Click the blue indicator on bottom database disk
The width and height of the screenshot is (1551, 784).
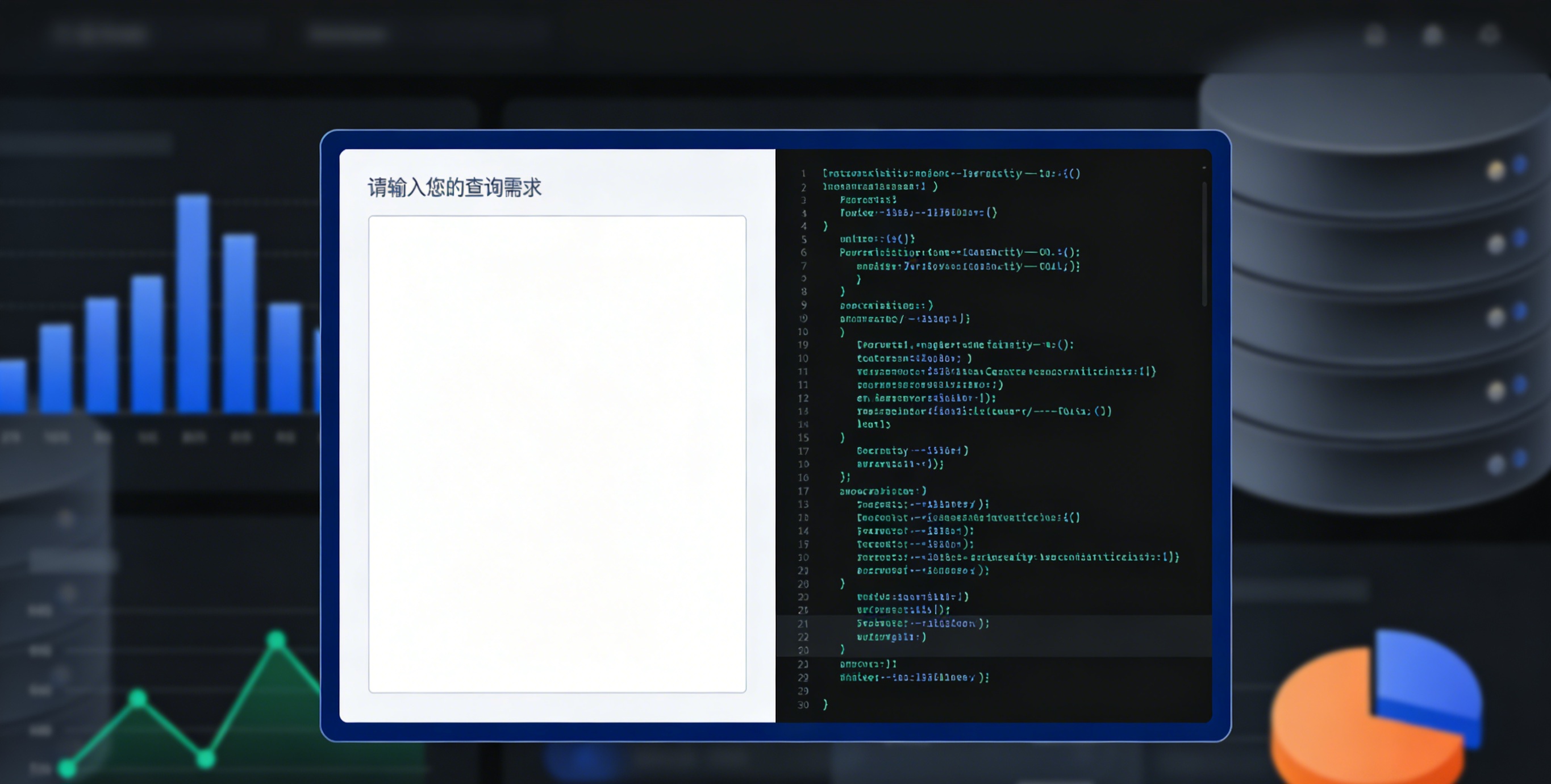[1520, 459]
